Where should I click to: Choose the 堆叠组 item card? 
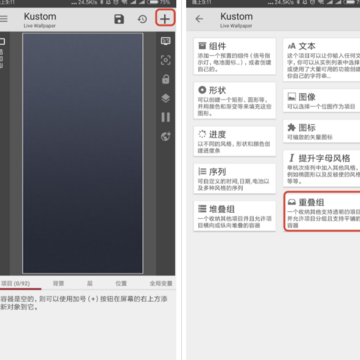pyautogui.click(x=235, y=216)
